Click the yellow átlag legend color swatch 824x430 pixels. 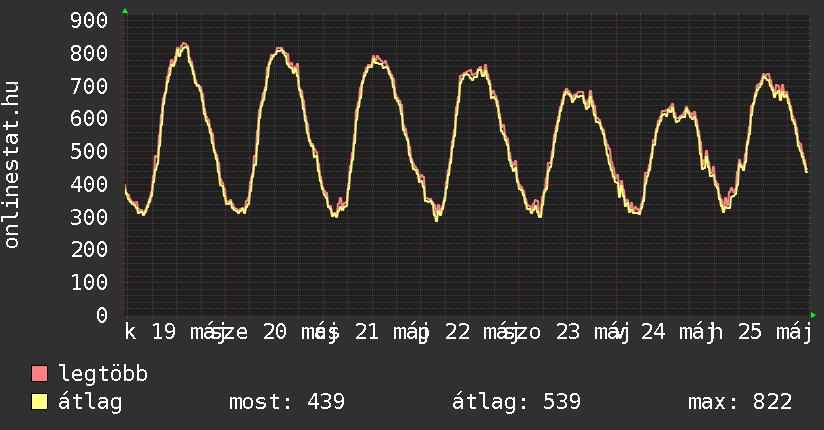39,401
